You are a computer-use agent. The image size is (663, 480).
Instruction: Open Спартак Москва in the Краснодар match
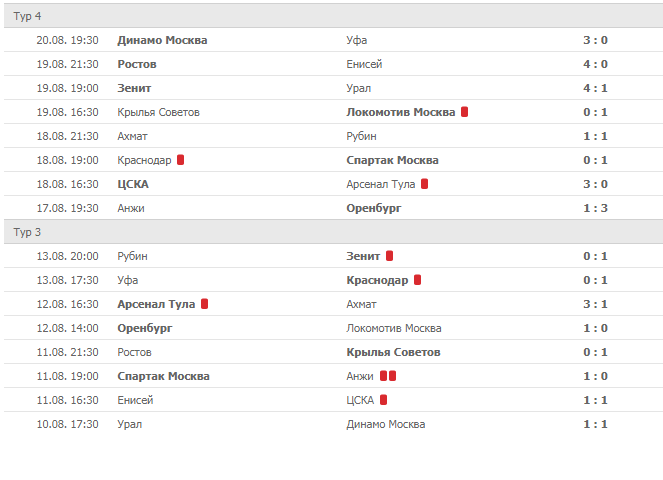click(392, 160)
